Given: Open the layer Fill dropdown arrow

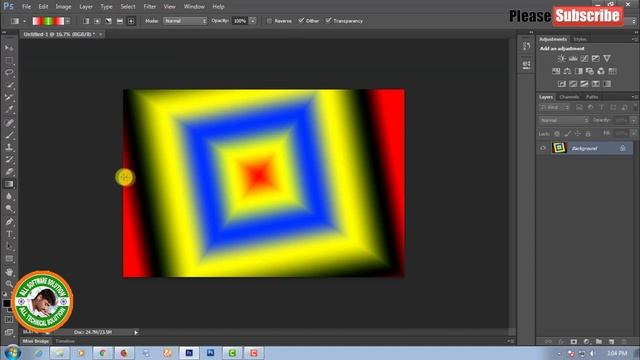Looking at the screenshot, I should click(633, 133).
